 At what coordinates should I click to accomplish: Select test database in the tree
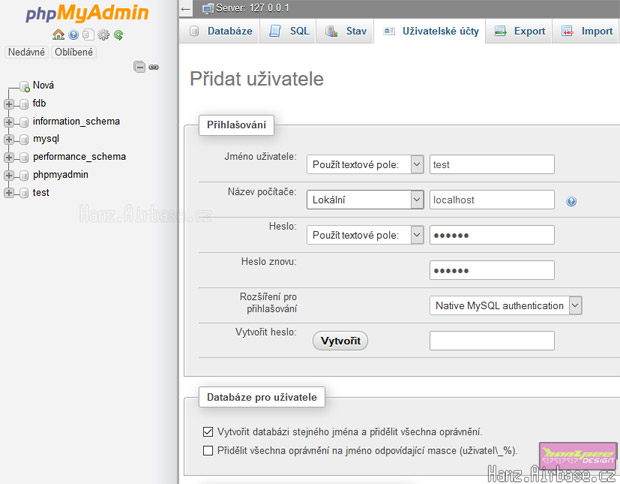41,193
